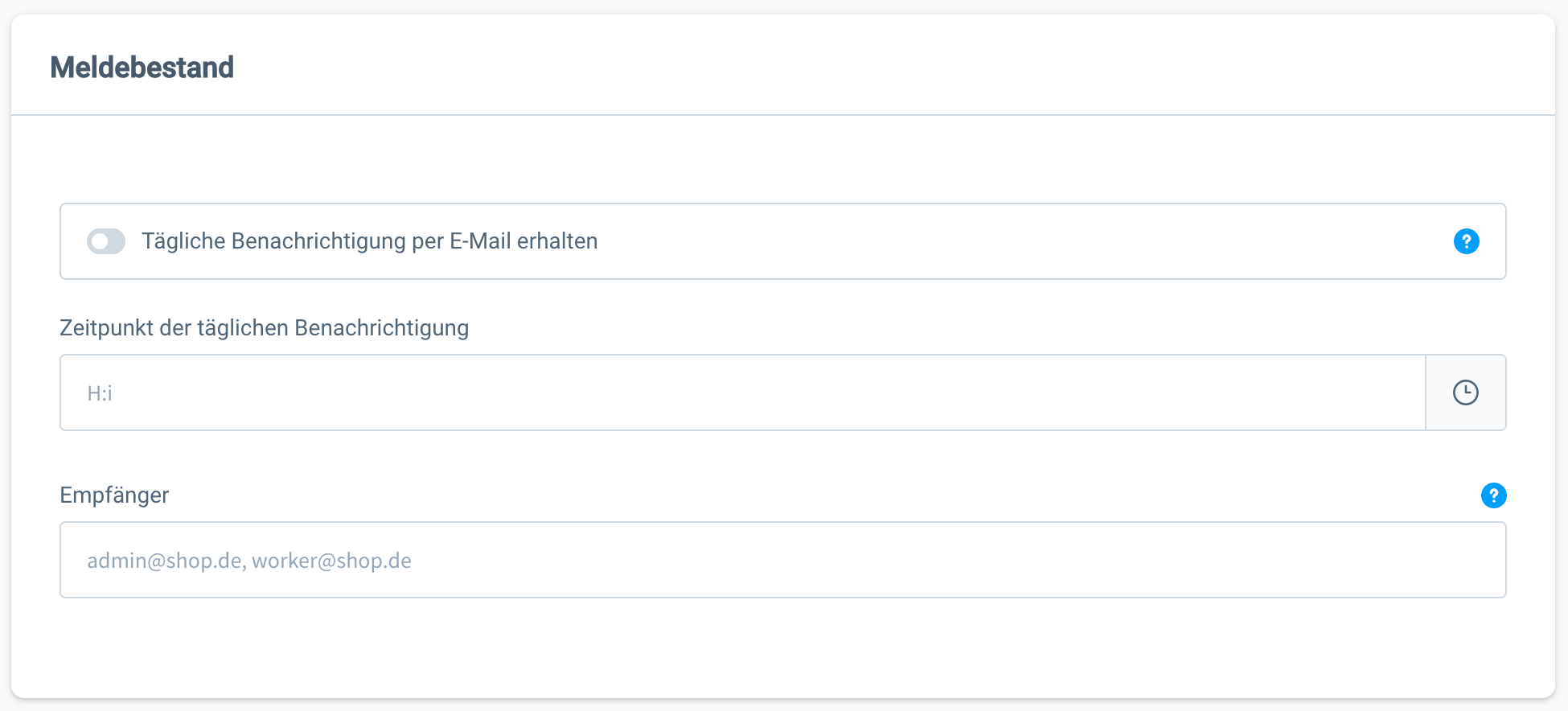Click the Meldebestand card heading
Screen dimensions: 1568x711
click(x=142, y=68)
